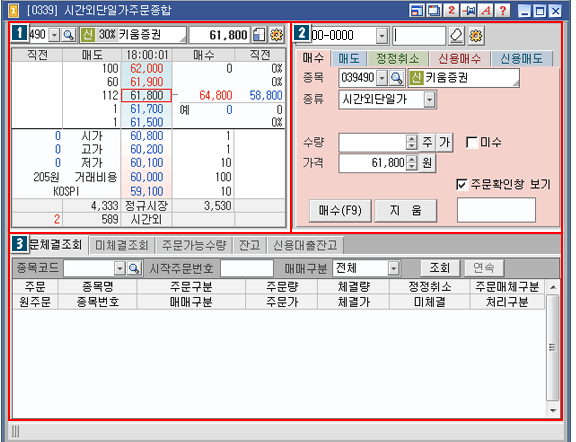576x442 pixels.
Task: Switch to the 신용매도 tab
Action: click(x=521, y=59)
